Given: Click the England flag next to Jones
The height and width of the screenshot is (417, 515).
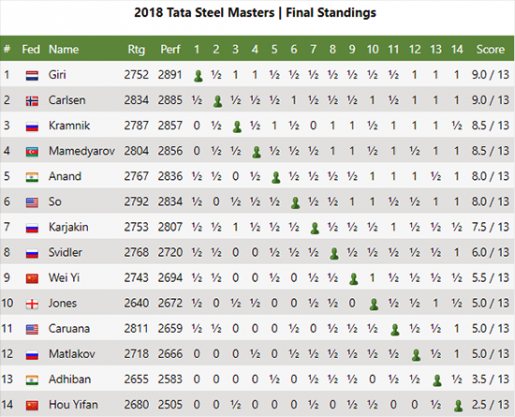Looking at the screenshot, I should pos(32,304).
